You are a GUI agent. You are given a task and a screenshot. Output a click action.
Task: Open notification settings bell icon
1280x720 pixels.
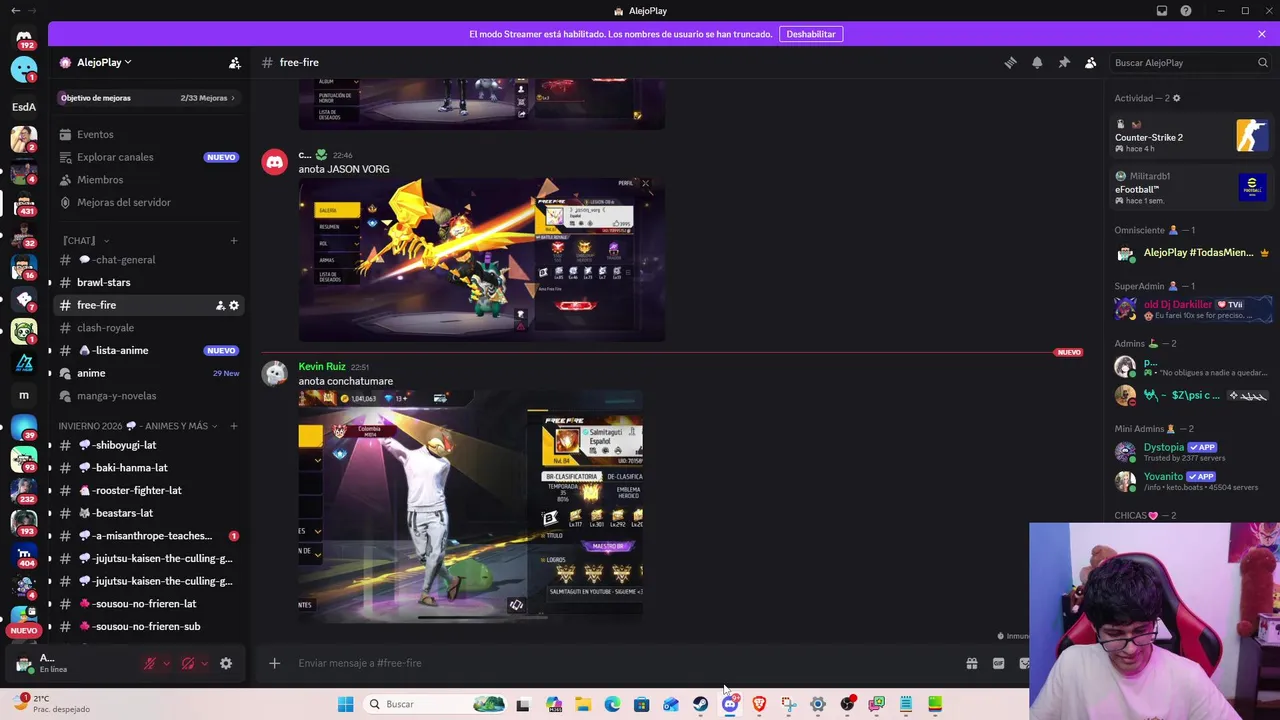point(1037,62)
